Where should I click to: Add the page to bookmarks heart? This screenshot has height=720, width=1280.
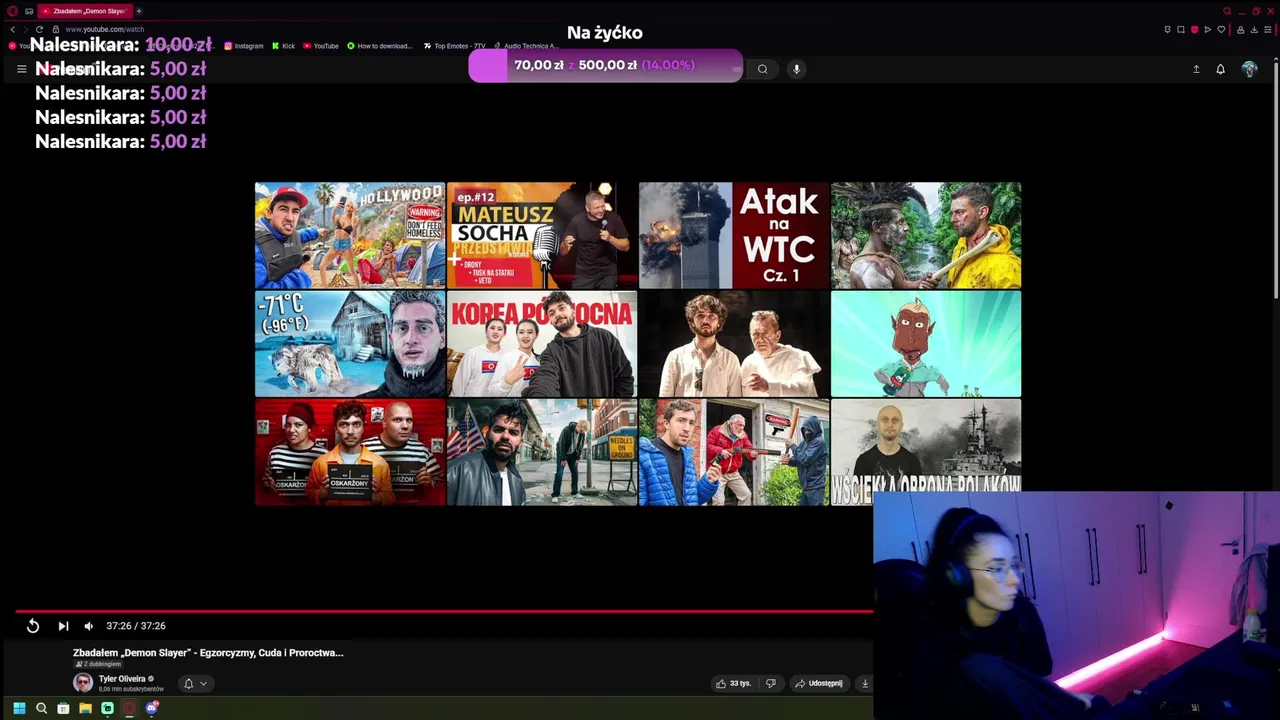[x=1221, y=29]
